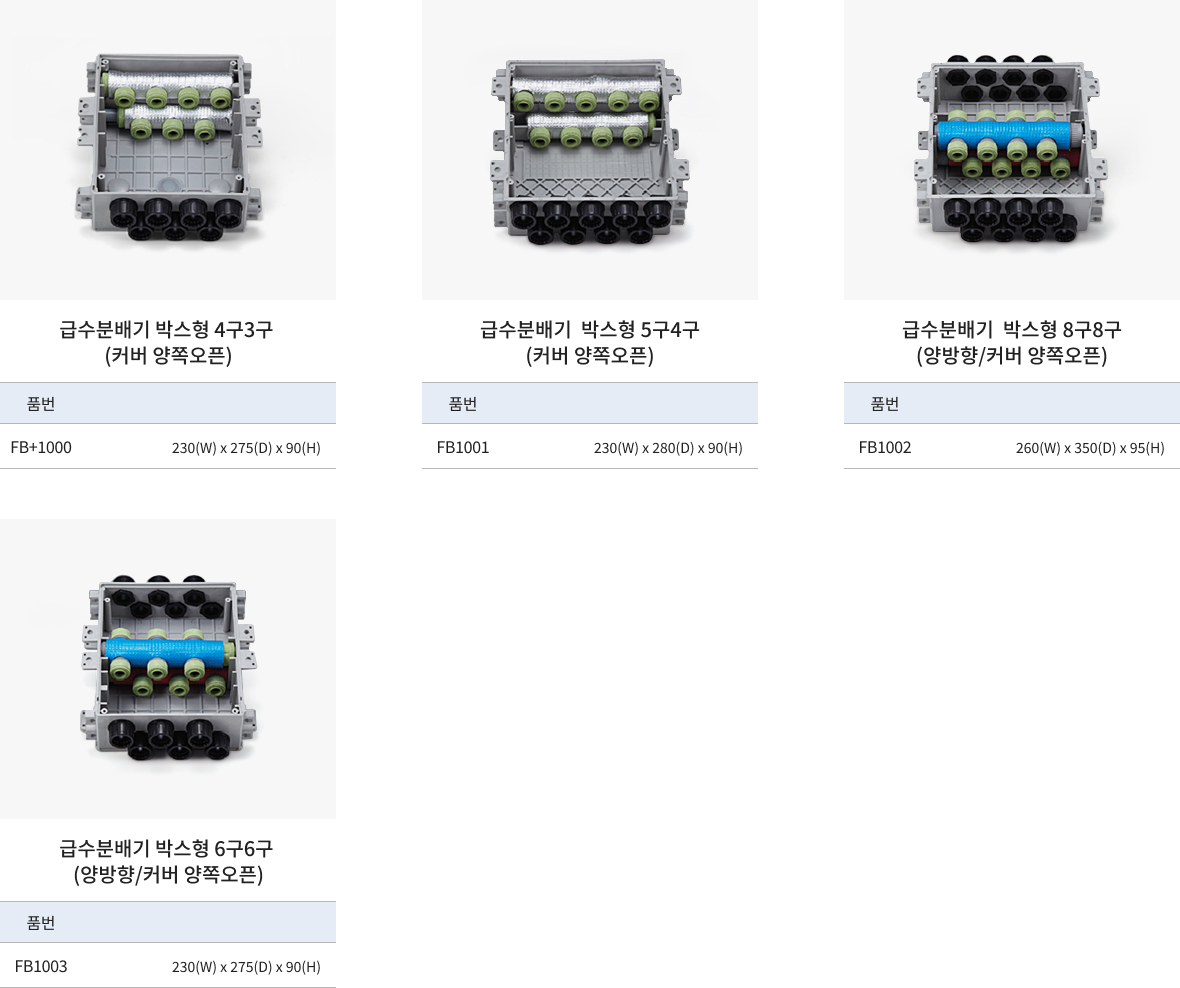Click the 260(W) x 350(D) x 95(H) dimensions
The image size is (1180, 988).
tap(1090, 448)
